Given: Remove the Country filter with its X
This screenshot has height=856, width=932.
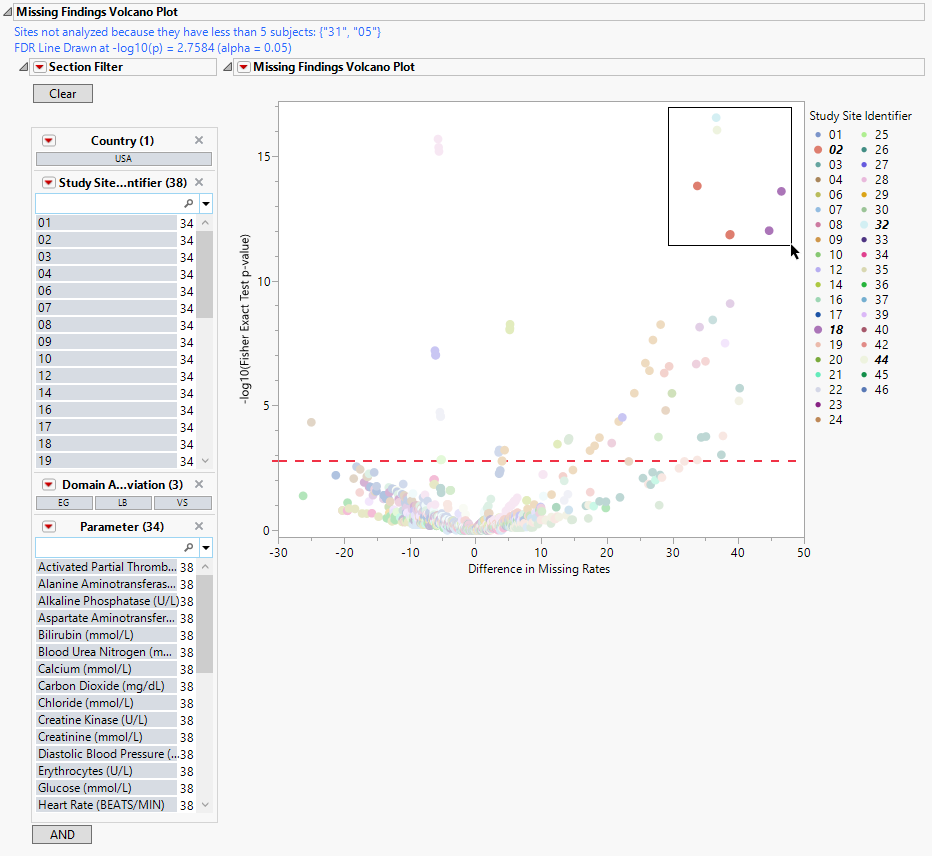Looking at the screenshot, I should 198,141.
